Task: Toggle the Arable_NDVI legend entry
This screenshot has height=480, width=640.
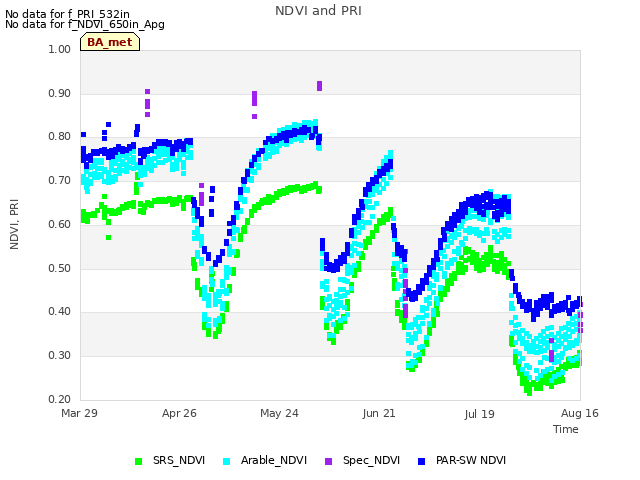Action: [x=264, y=460]
